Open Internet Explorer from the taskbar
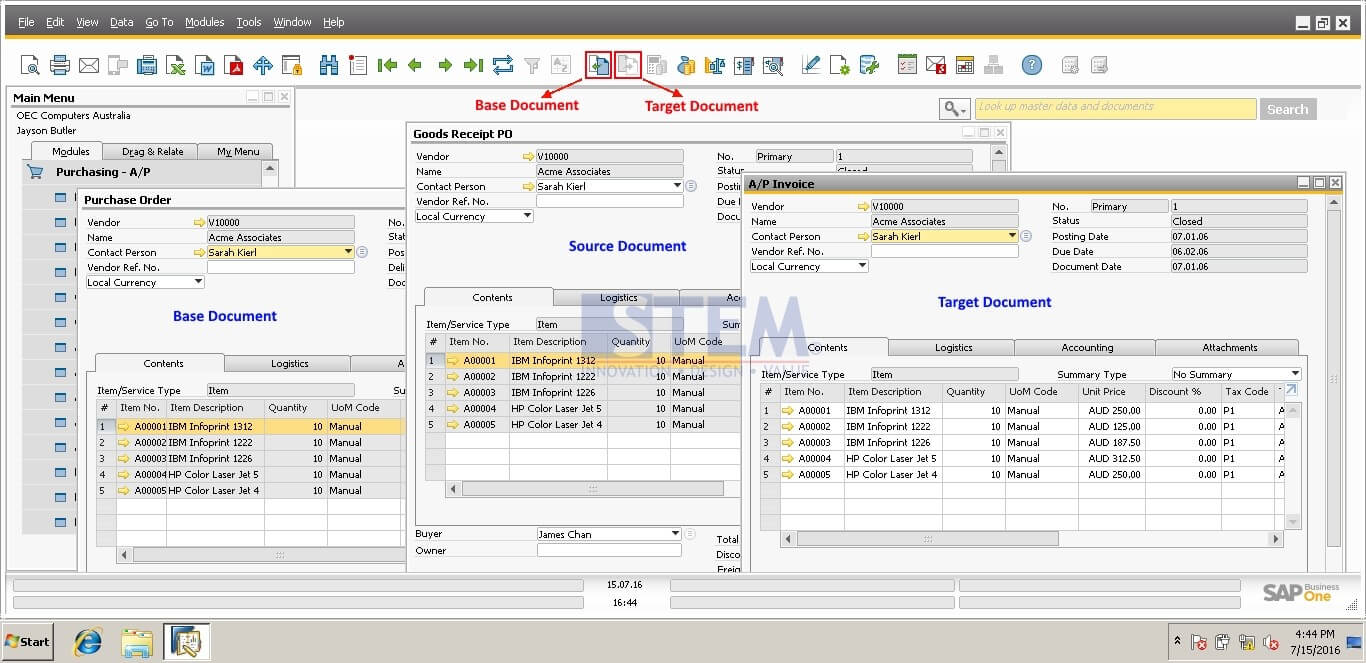 pos(88,641)
